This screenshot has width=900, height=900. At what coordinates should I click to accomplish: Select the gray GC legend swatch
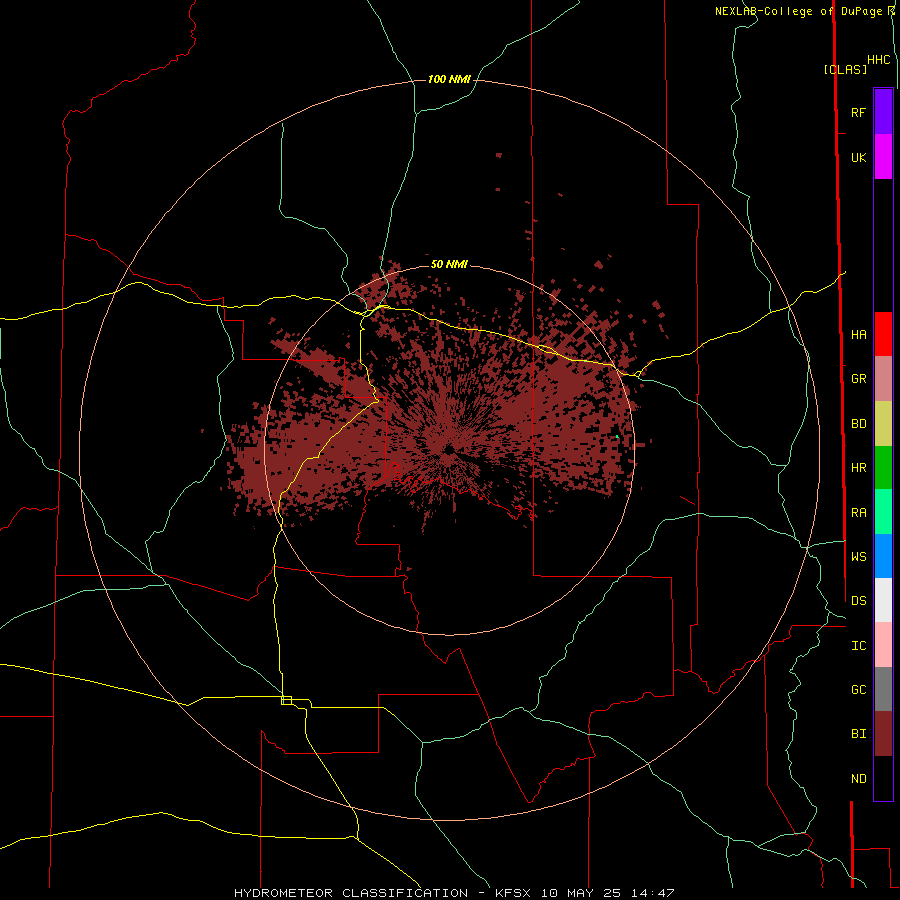pyautogui.click(x=883, y=689)
